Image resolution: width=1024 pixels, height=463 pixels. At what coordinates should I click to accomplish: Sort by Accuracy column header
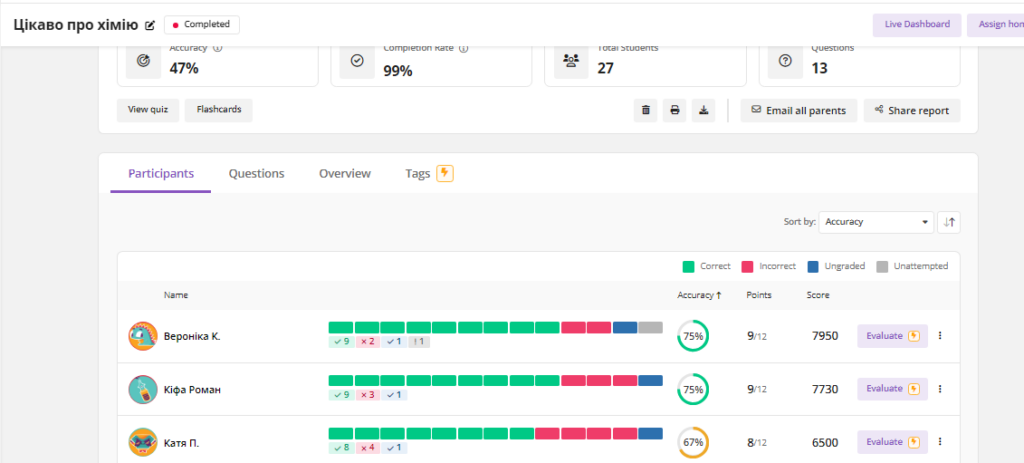click(699, 295)
